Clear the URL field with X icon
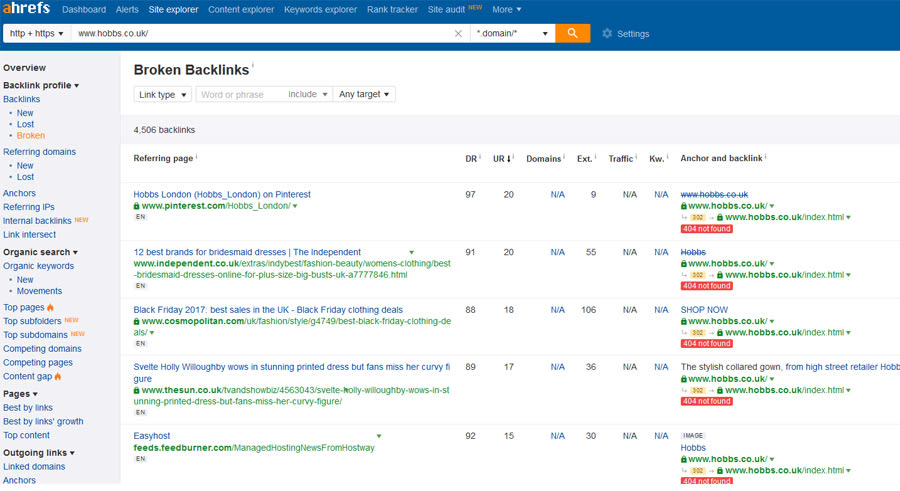 (458, 33)
